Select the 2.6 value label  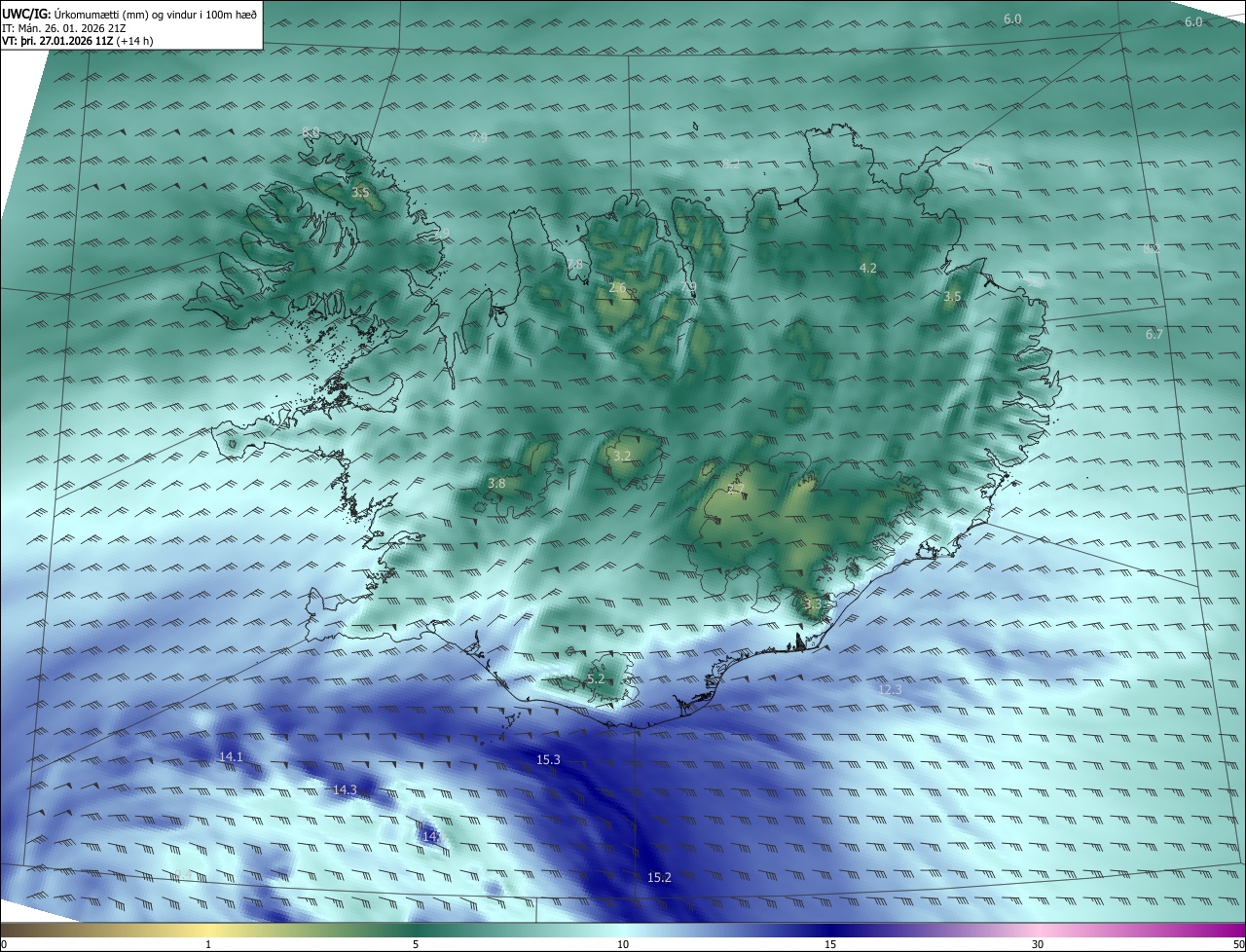click(618, 288)
